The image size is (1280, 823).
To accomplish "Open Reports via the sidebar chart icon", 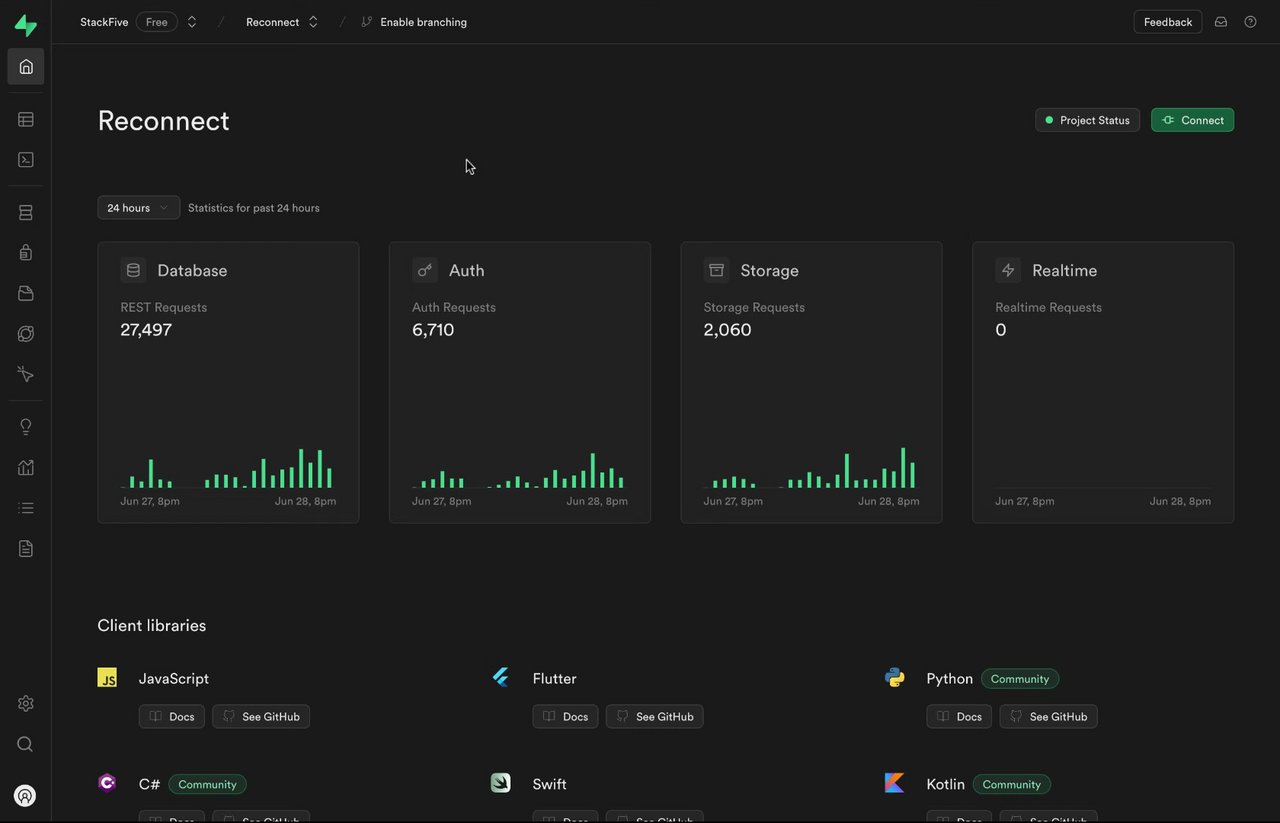I will point(26,467).
